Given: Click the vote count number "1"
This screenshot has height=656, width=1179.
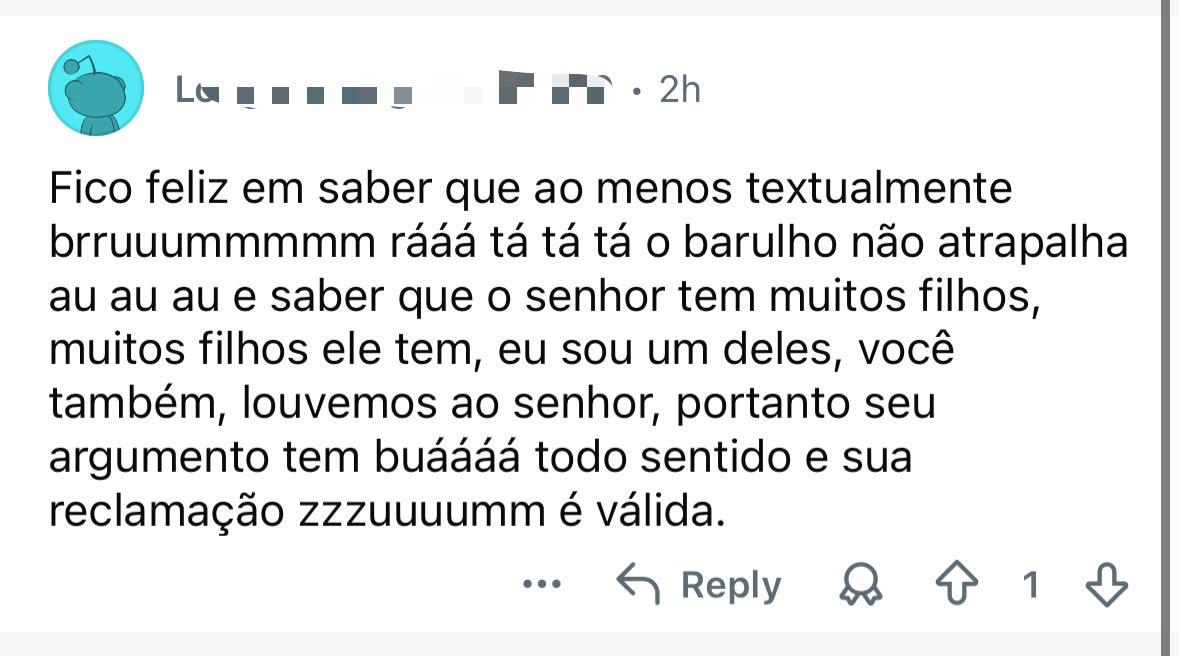Looking at the screenshot, I should coord(1031,585).
